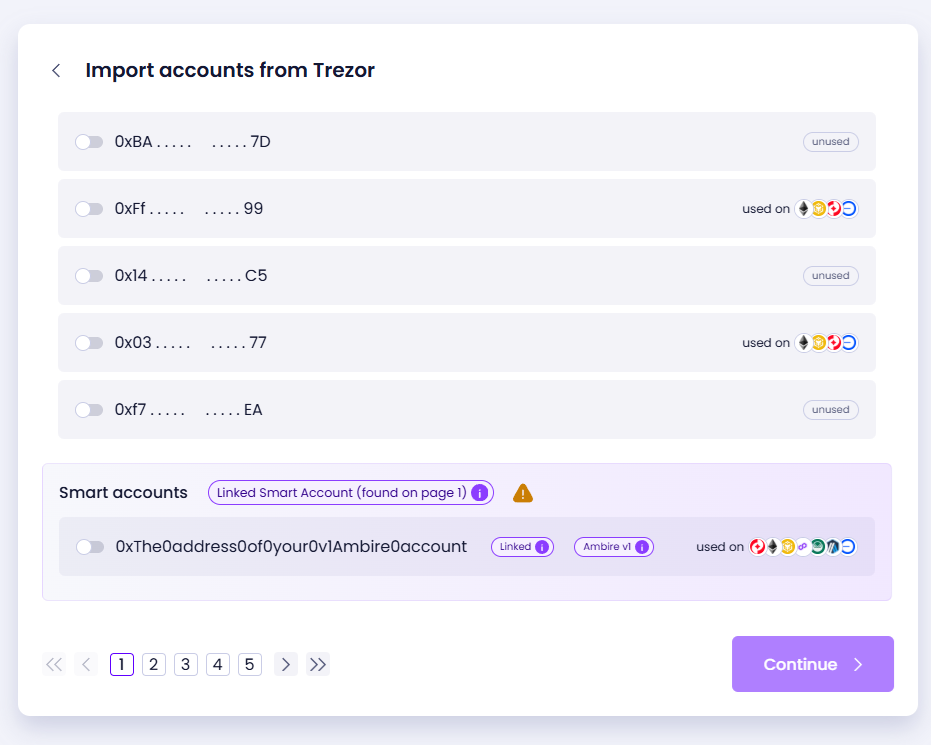Enable the toggle for account 0xBA

click(x=89, y=141)
